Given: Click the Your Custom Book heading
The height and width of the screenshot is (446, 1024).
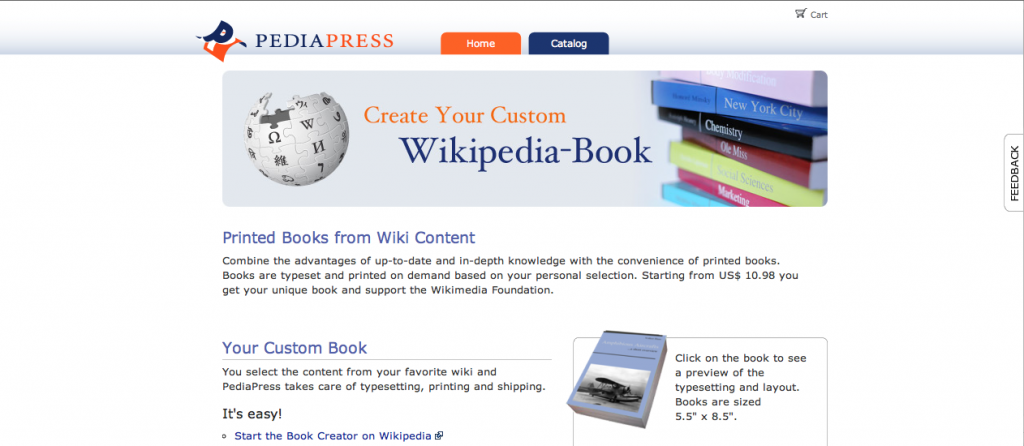Looking at the screenshot, I should pyautogui.click(x=295, y=347).
